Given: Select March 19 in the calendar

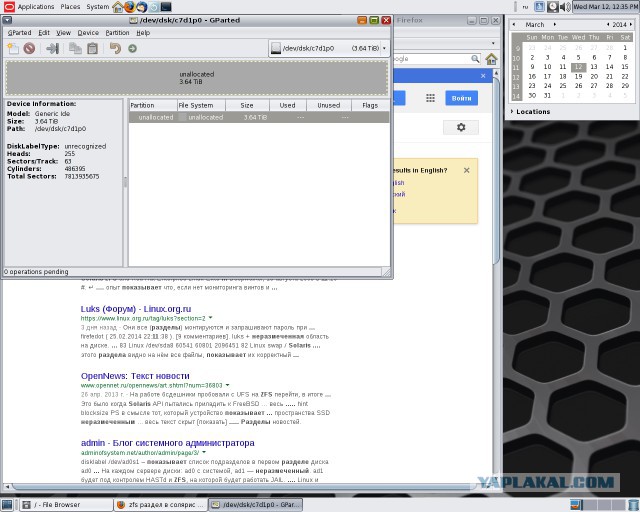Looking at the screenshot, I should pyautogui.click(x=578, y=76).
